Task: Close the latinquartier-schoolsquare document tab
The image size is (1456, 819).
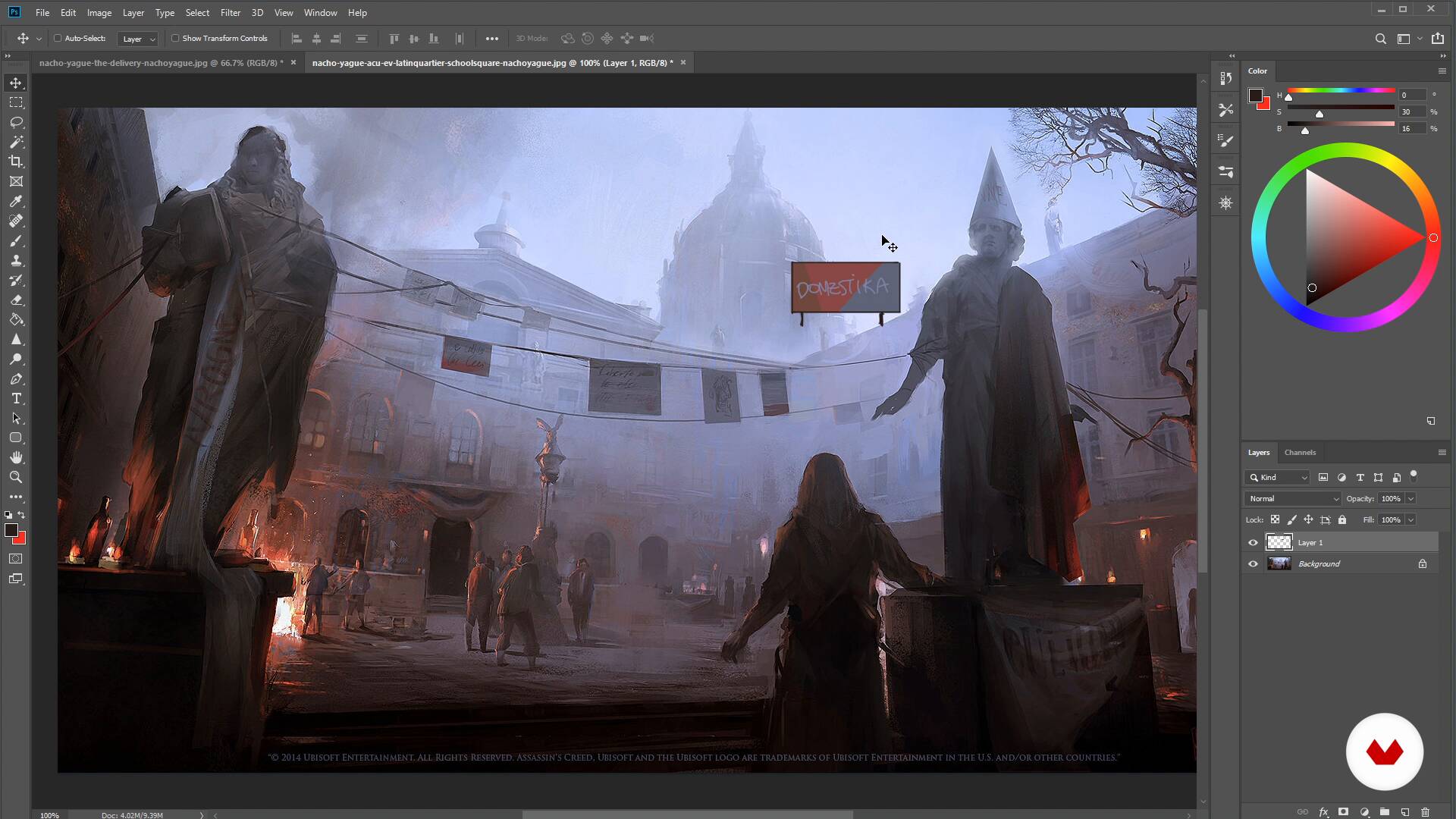Action: pos(683,63)
